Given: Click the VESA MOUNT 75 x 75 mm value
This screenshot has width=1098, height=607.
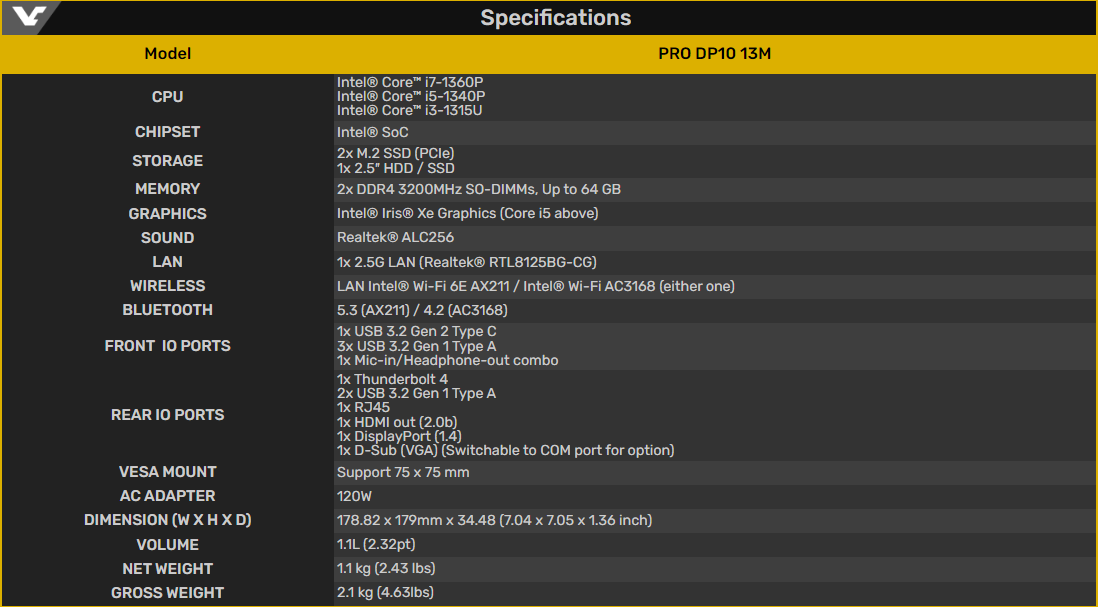Looking at the screenshot, I should pyautogui.click(x=403, y=473).
